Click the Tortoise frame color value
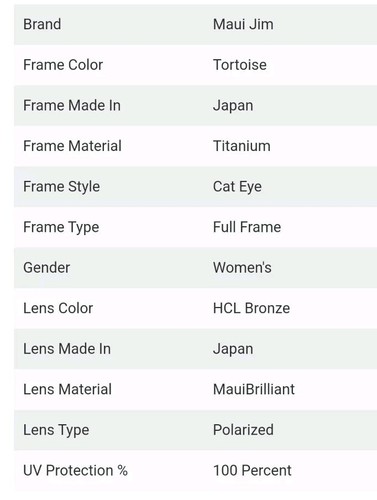The image size is (377, 500). tap(240, 65)
